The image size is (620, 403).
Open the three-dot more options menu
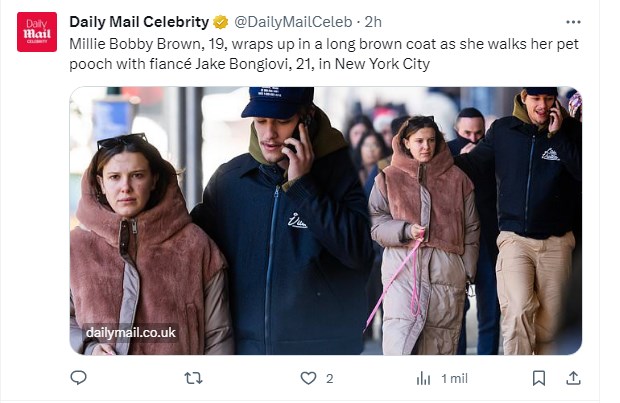point(573,22)
